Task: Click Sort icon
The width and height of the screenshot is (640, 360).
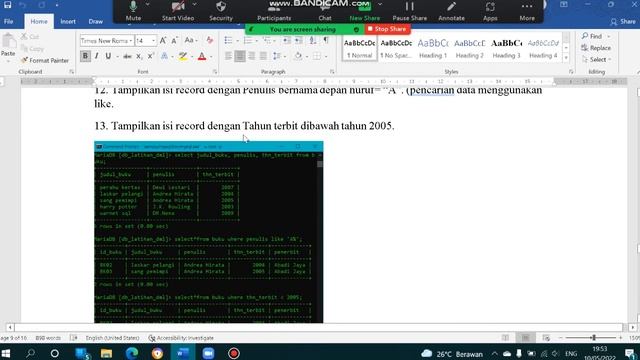Action: point(313,40)
